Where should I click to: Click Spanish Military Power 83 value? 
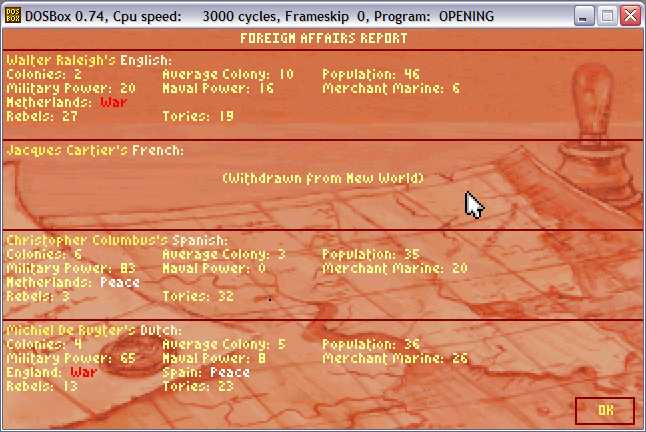click(x=122, y=269)
